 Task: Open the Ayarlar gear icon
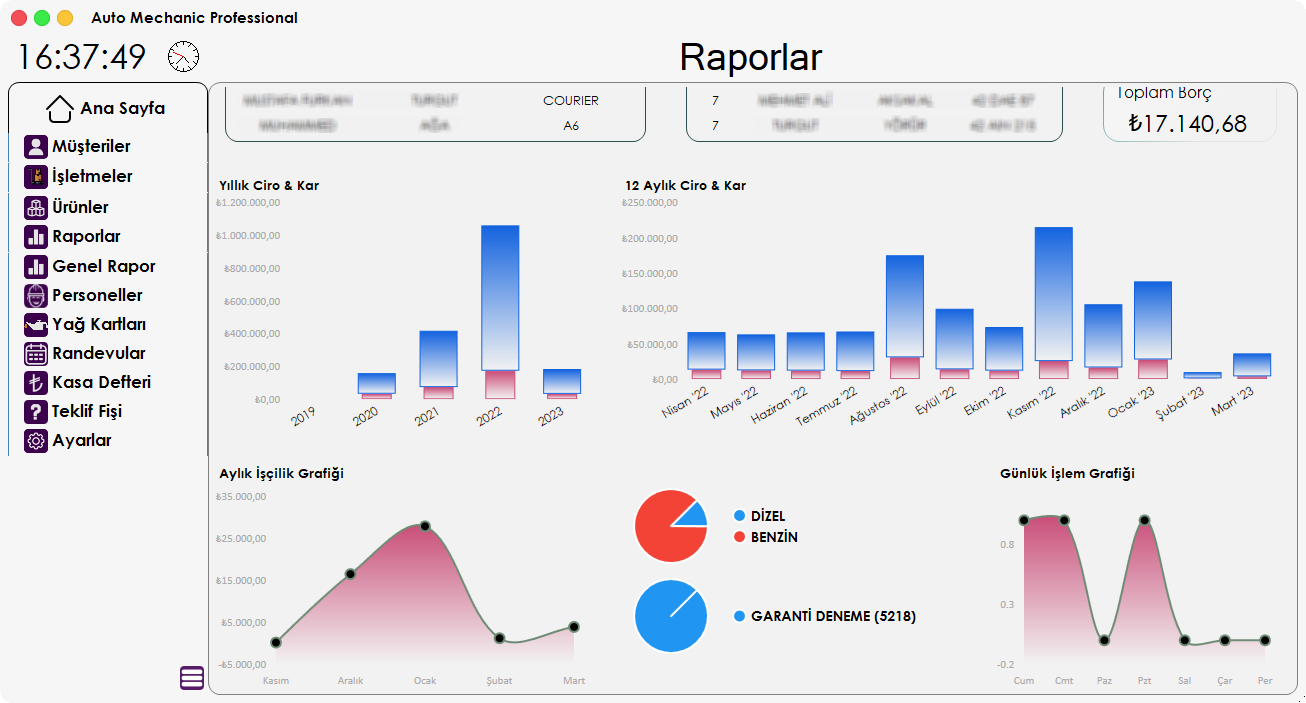pyautogui.click(x=36, y=441)
